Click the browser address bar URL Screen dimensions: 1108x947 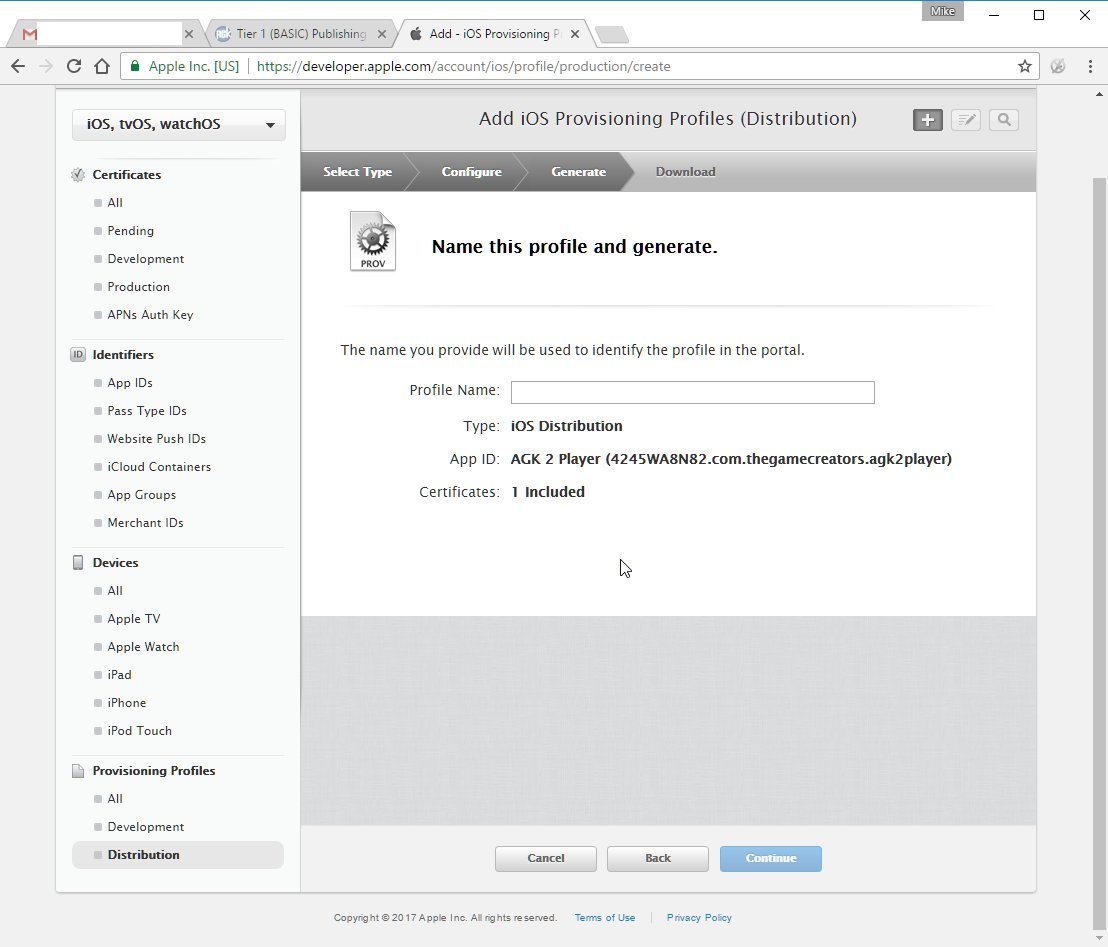tap(464, 66)
